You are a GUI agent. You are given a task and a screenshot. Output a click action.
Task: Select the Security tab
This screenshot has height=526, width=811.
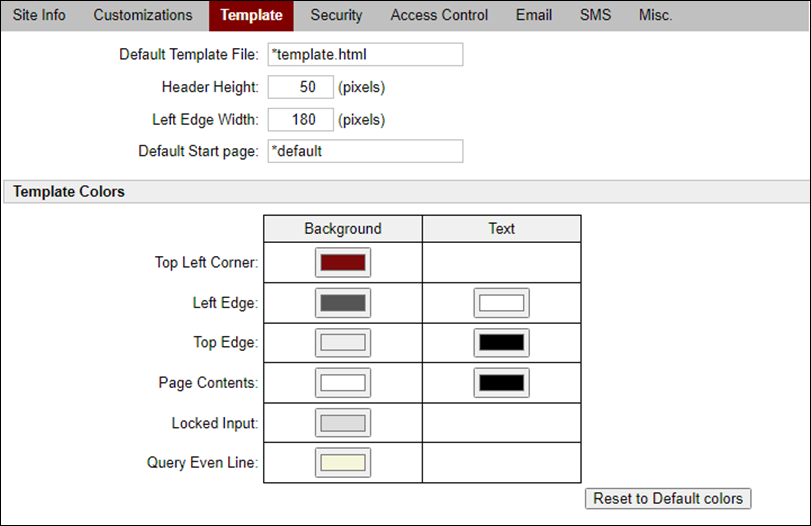[x=336, y=15]
